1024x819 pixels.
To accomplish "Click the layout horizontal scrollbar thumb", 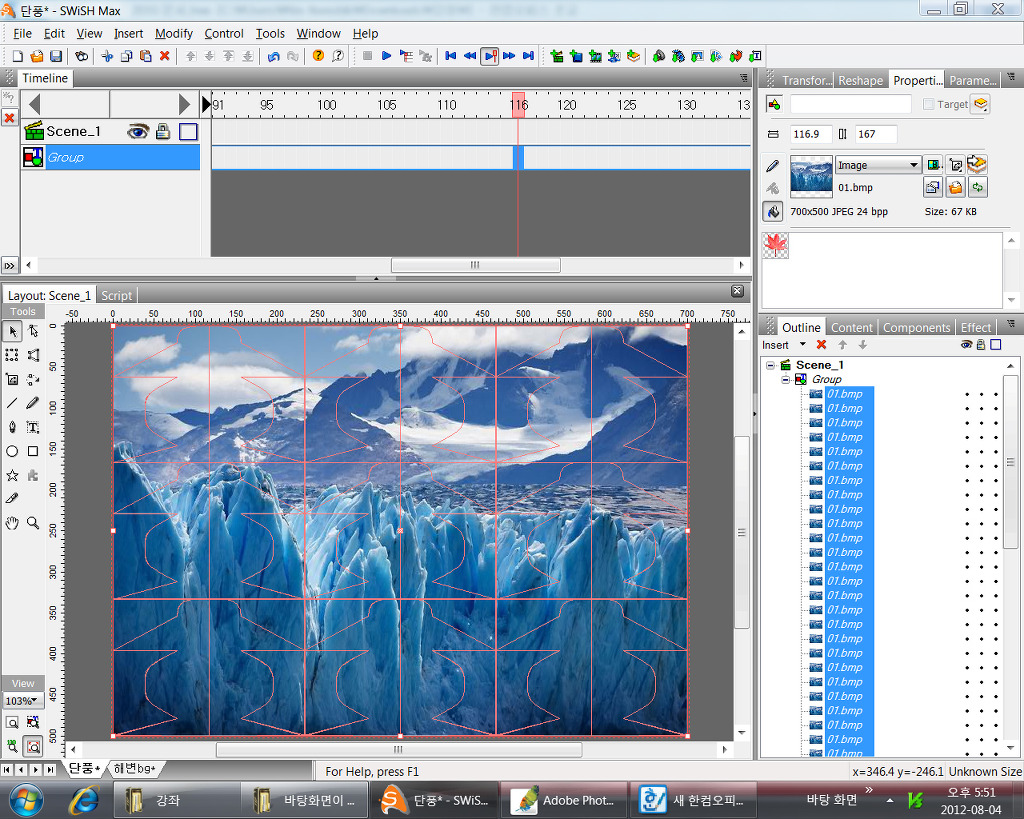I will [398, 749].
